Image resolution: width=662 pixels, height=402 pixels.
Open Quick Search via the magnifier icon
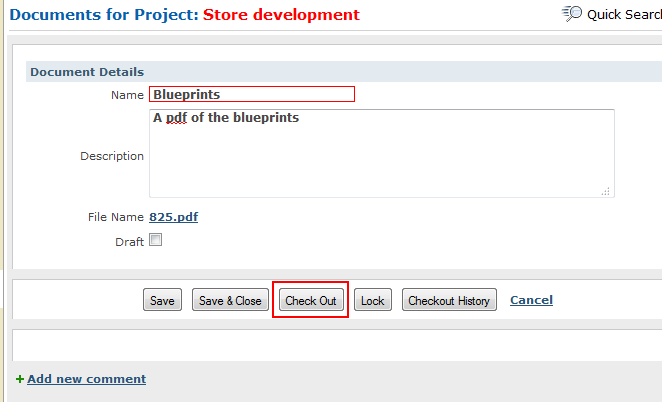point(572,14)
